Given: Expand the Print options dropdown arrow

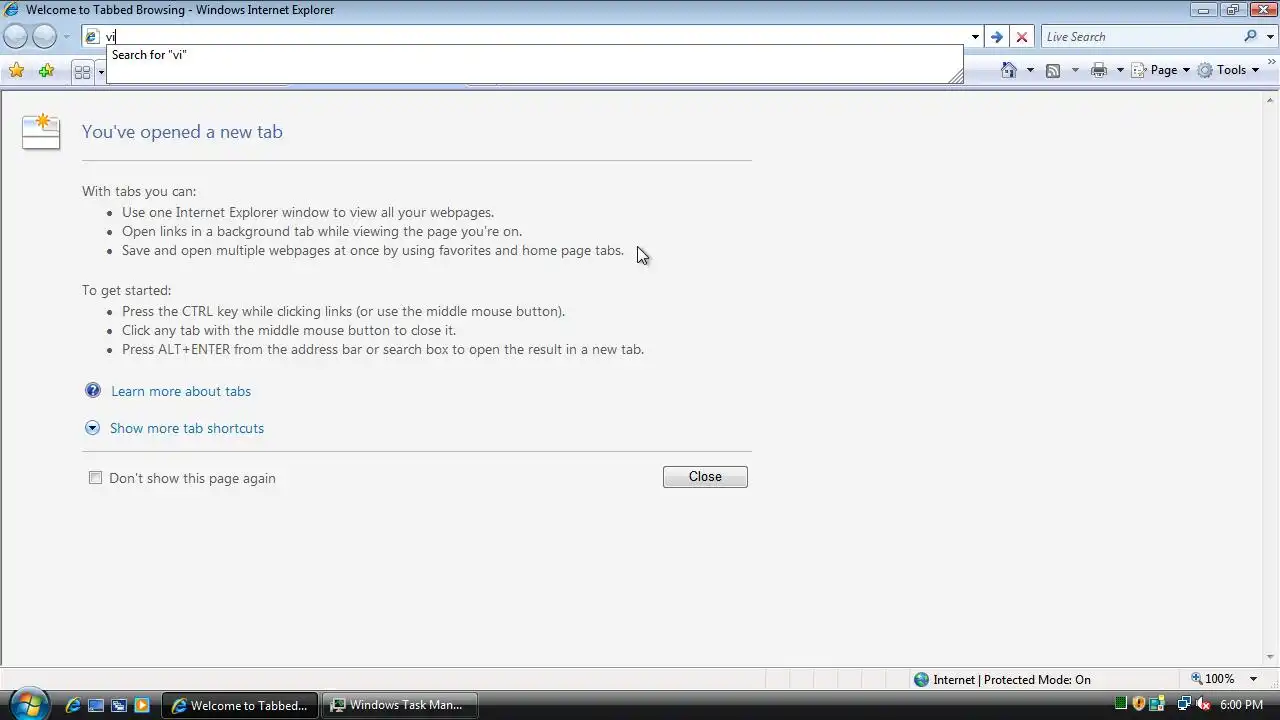Looking at the screenshot, I should pyautogui.click(x=1120, y=70).
